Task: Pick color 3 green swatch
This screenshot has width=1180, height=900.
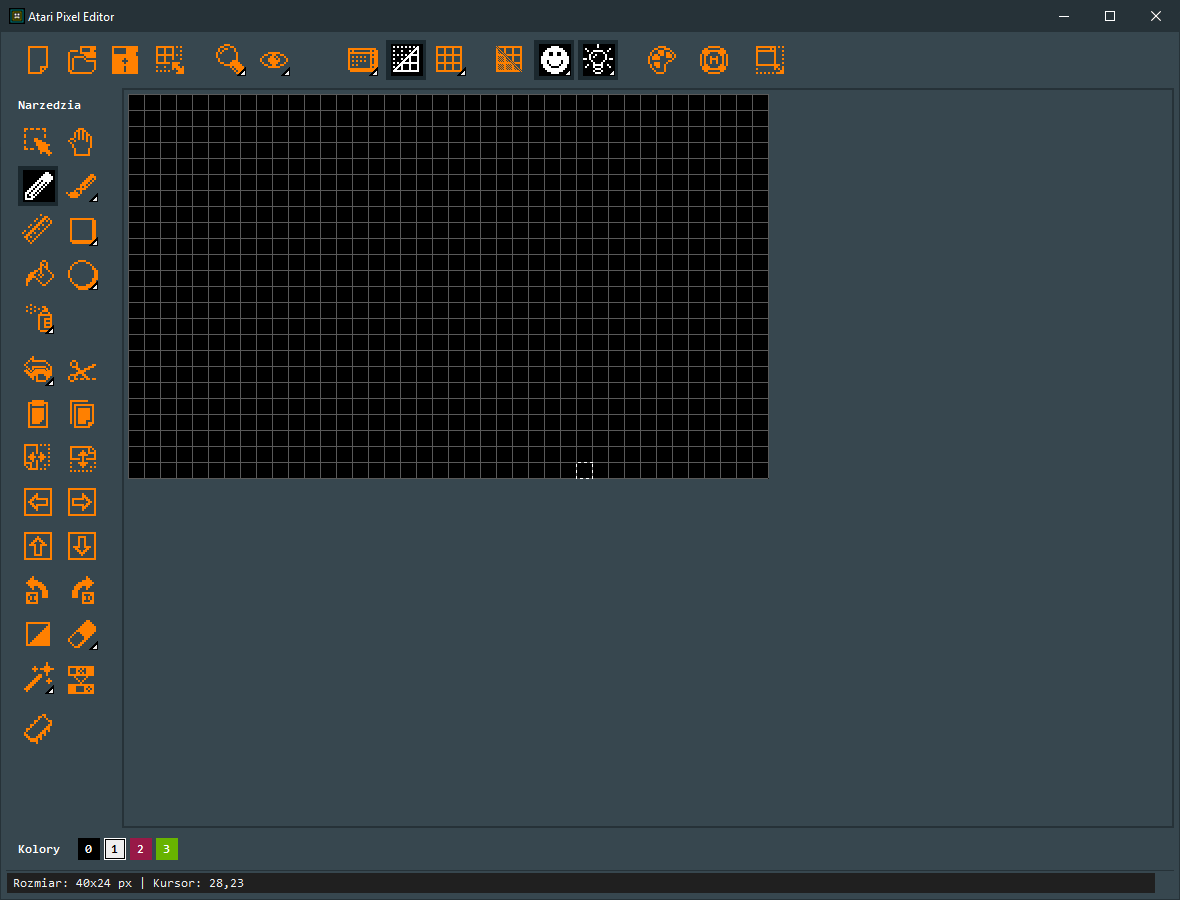Action: click(x=166, y=849)
